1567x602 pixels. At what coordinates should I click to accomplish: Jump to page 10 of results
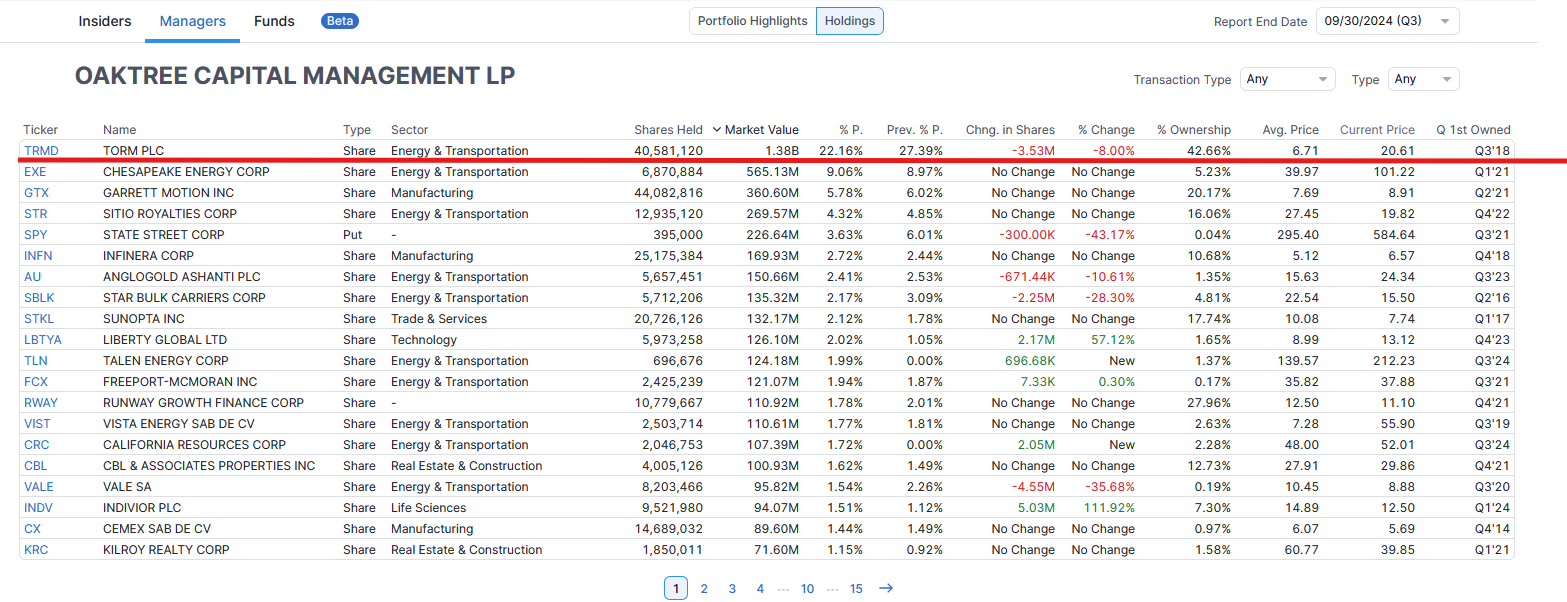(807, 589)
